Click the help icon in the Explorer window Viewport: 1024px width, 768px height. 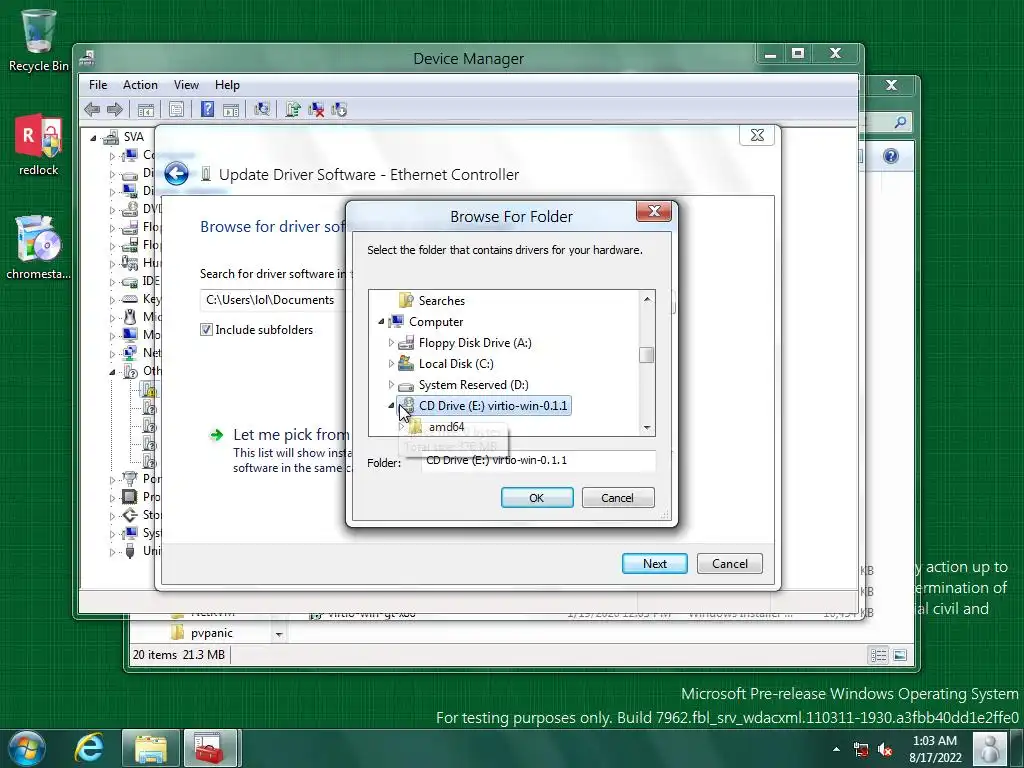[x=891, y=156]
